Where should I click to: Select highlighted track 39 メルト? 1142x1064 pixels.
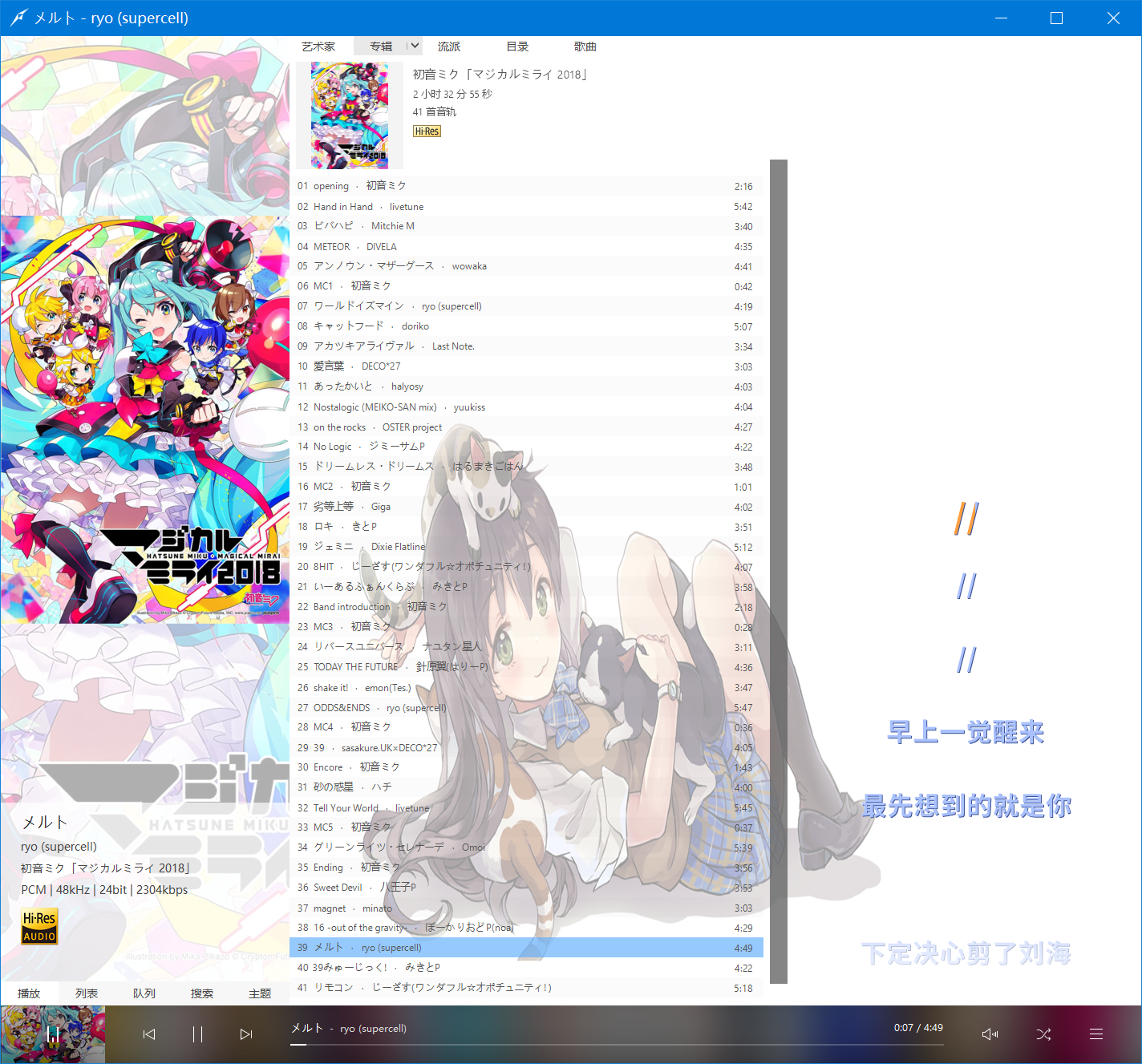point(526,948)
